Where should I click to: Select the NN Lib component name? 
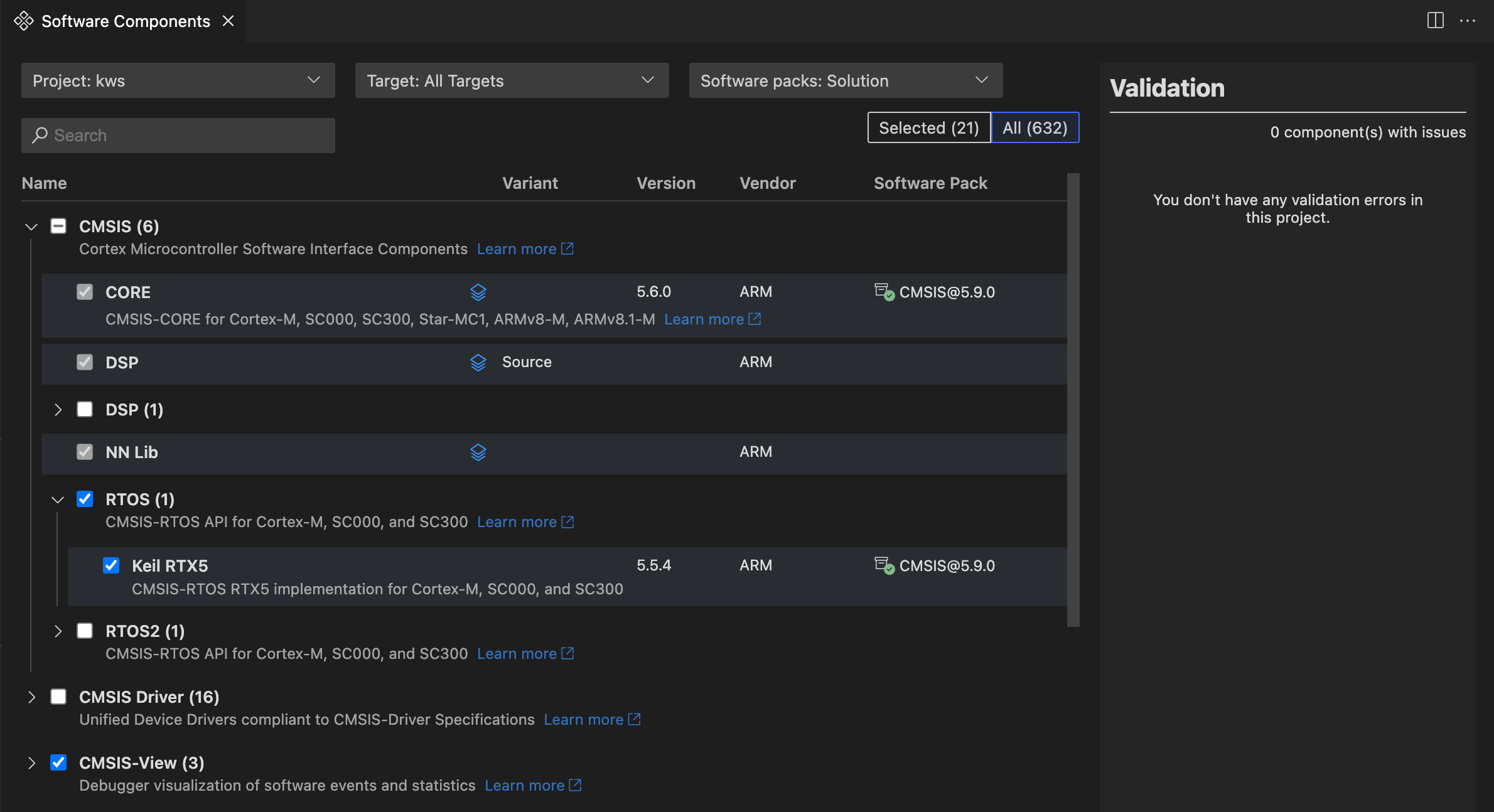point(131,452)
